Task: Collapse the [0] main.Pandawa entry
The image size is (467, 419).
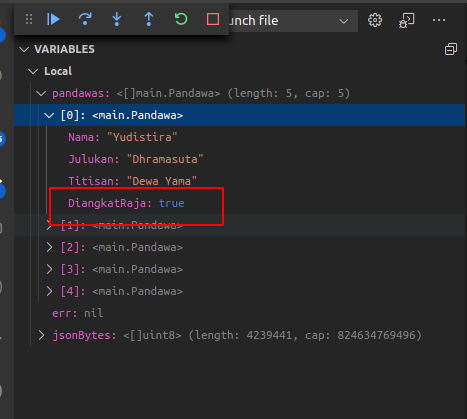Action: click(49, 115)
